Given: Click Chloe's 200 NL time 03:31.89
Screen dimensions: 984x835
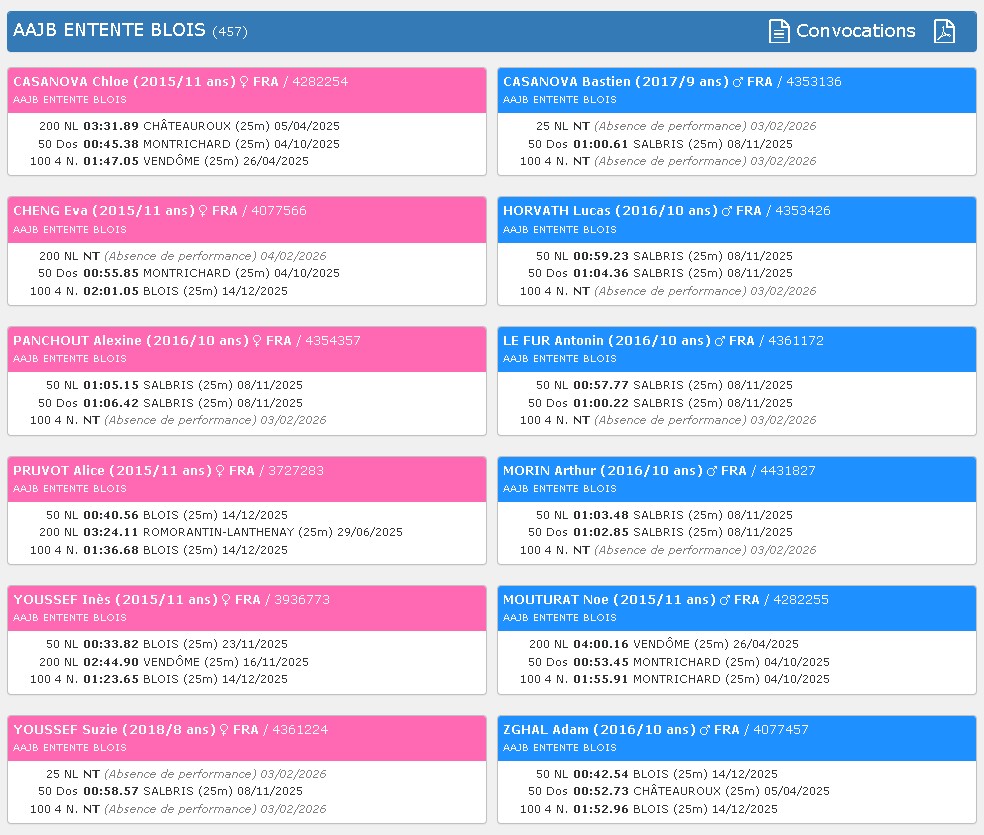Looking at the screenshot, I should click(x=111, y=127).
